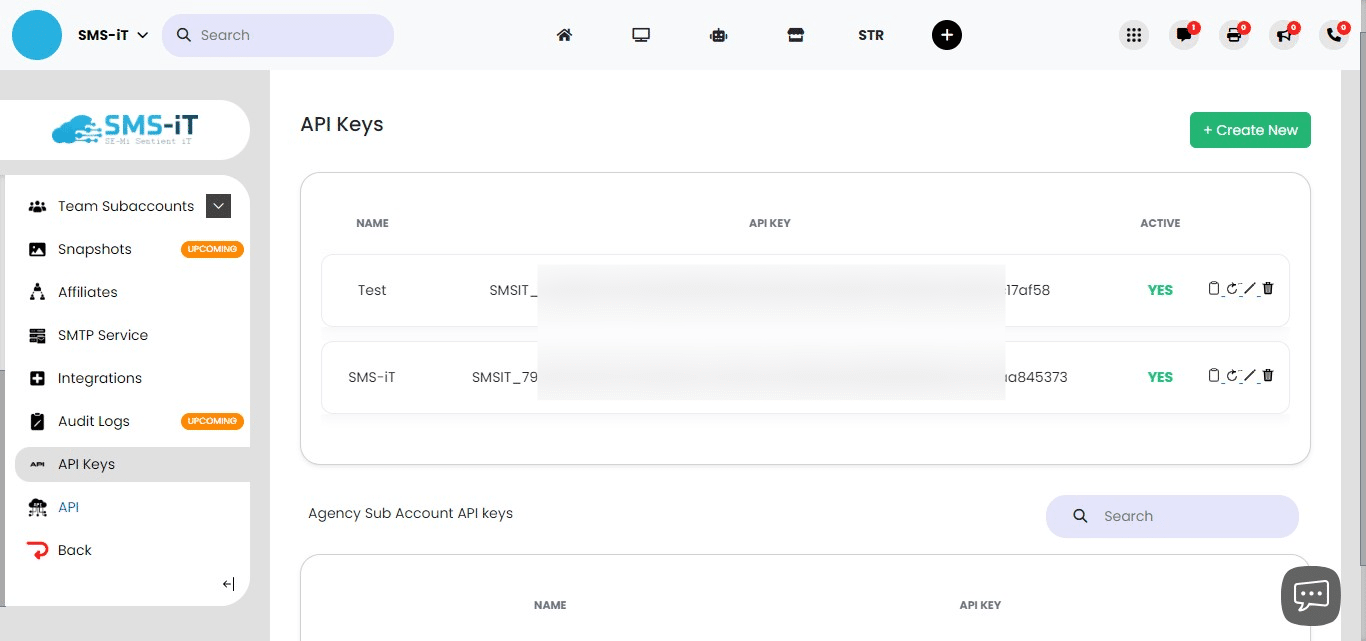Click the API Keys page heading

(342, 124)
